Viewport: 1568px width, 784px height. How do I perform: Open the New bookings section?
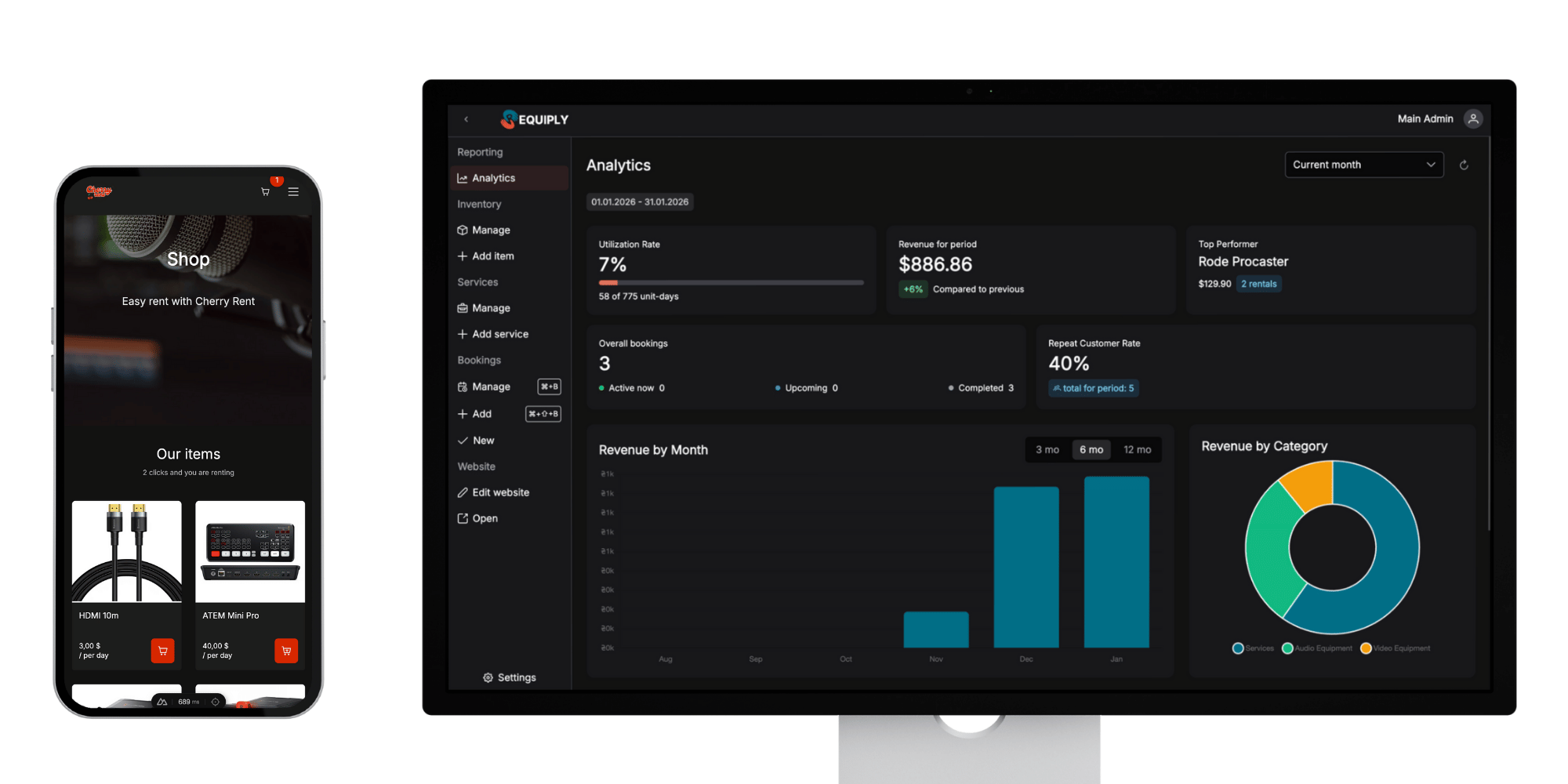coord(483,441)
